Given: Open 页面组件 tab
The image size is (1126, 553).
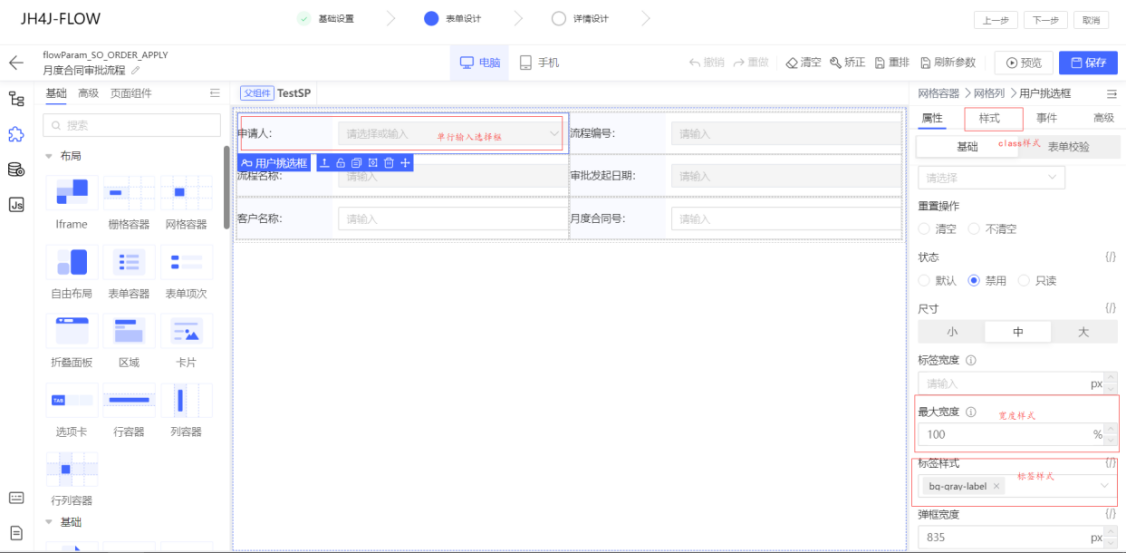Looking at the screenshot, I should tap(131, 93).
